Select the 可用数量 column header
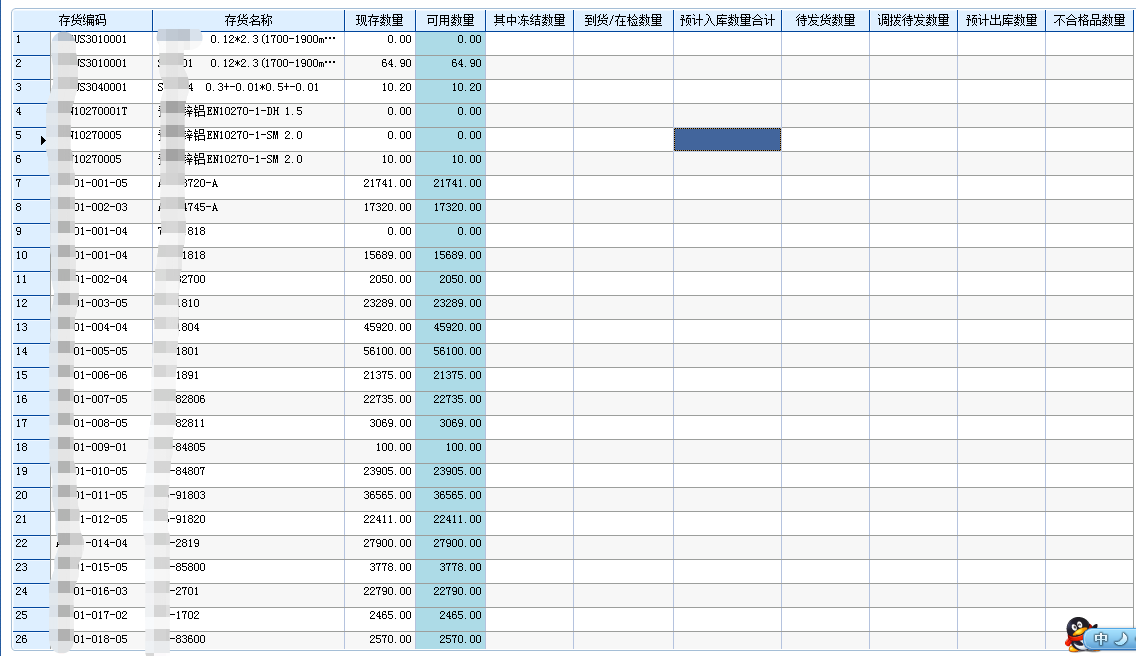Viewport: 1136px width, 656px height. (450, 20)
